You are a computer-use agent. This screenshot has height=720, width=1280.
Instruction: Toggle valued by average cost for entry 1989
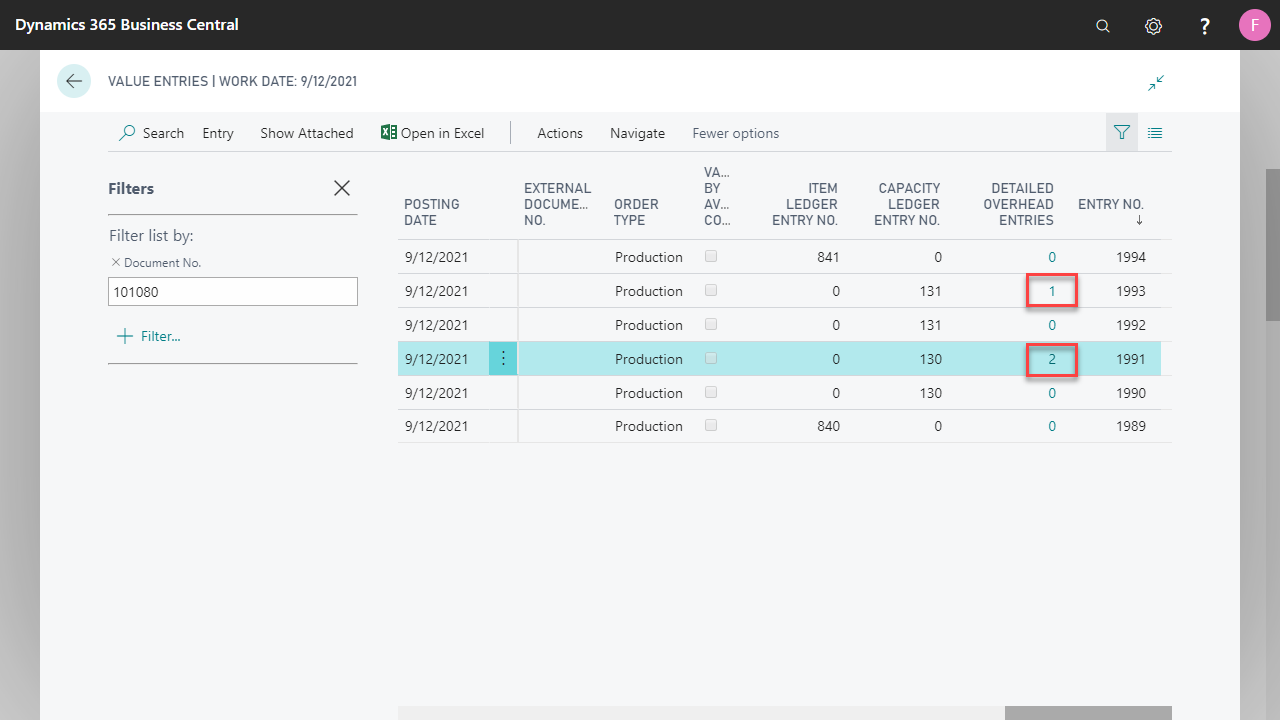[x=711, y=425]
